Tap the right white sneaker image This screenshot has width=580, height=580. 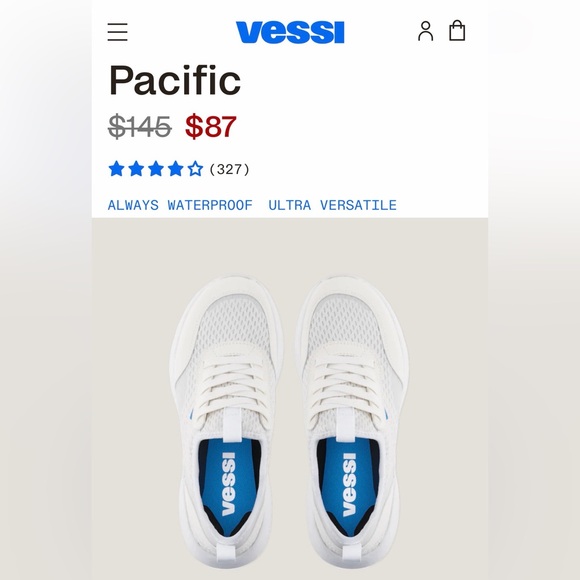click(x=353, y=422)
